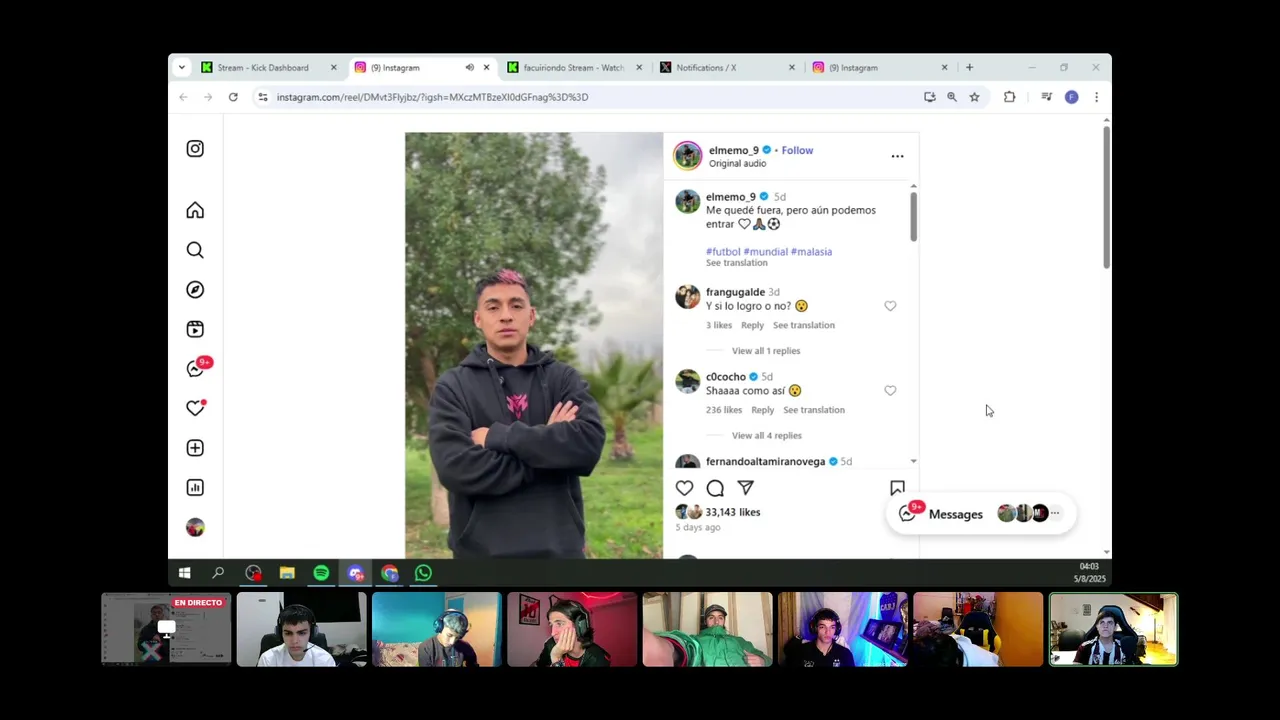Viewport: 1280px width, 720px height.
Task: Like the reel with heart icon
Action: point(684,488)
